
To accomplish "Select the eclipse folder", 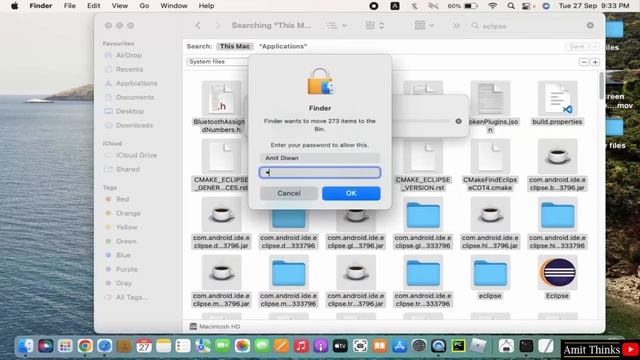I will point(490,273).
